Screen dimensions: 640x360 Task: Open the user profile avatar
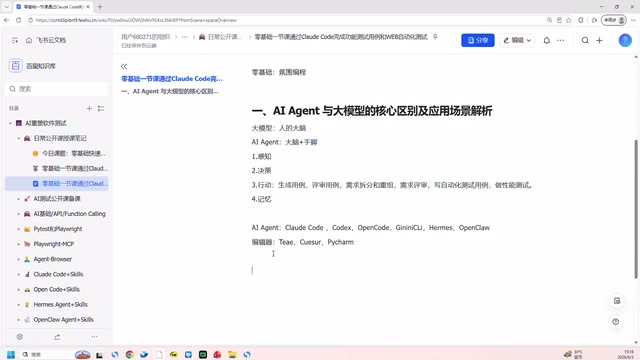coord(625,40)
